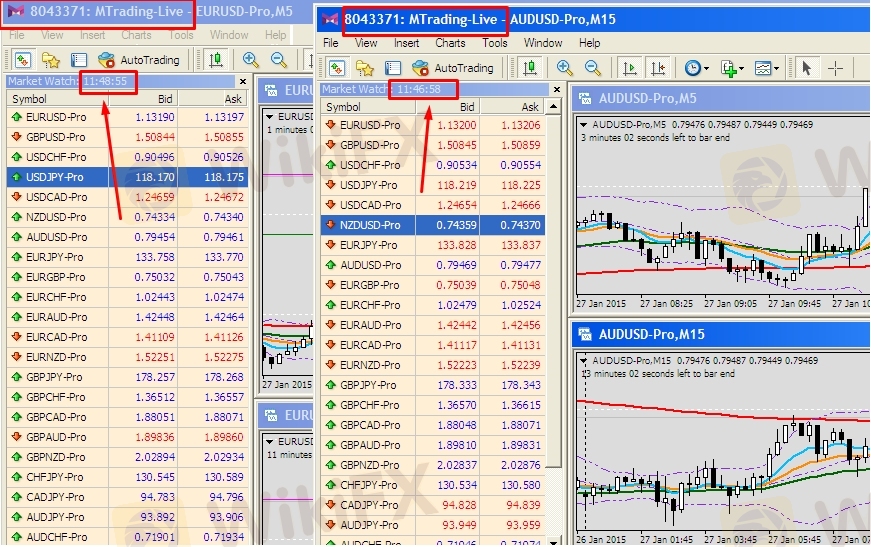Sort by Symbol header in 11:46:58 Market Watch
The height and width of the screenshot is (547, 871).
pyautogui.click(x=368, y=107)
